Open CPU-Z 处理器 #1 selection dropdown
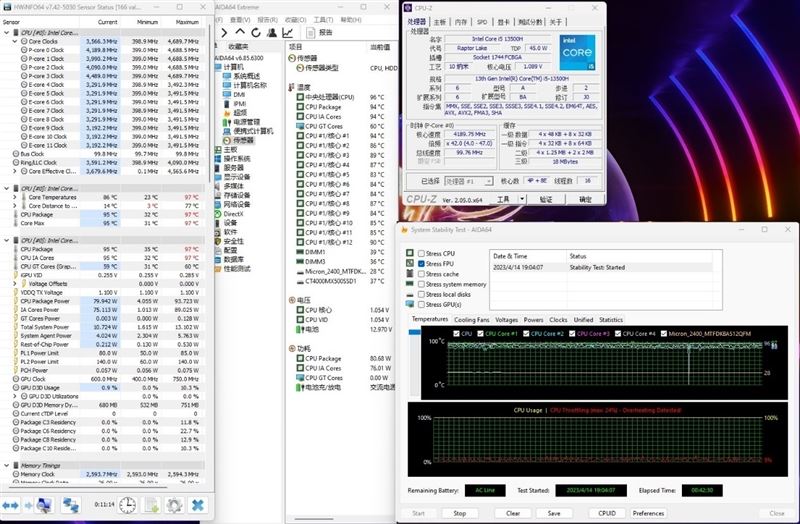800x524 pixels. [469, 181]
